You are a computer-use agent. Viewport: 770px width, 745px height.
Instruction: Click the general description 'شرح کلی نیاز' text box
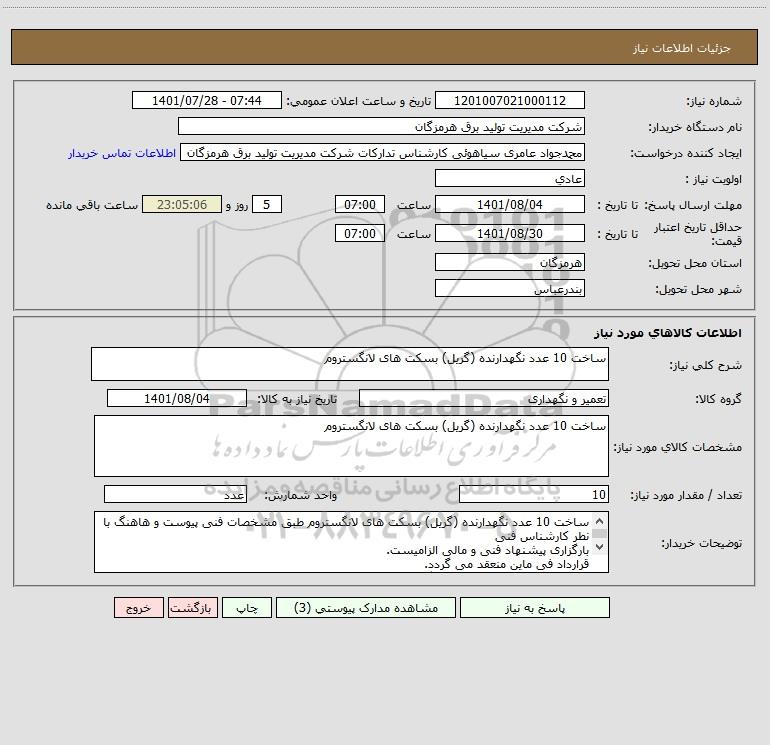click(350, 364)
